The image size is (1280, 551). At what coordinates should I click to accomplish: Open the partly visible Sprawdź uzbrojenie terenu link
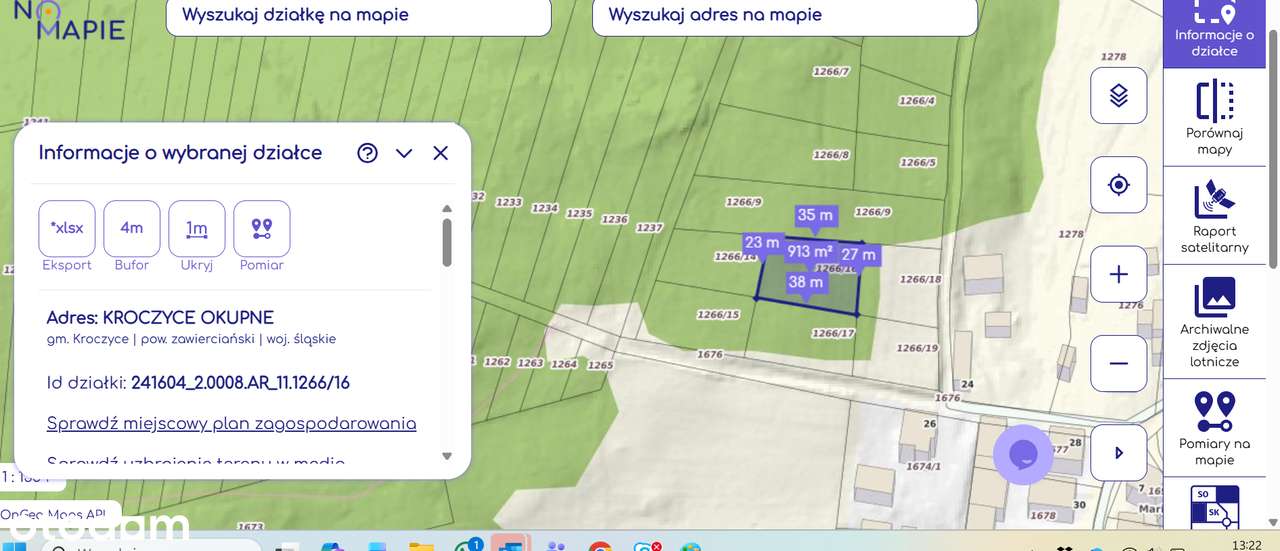click(196, 462)
